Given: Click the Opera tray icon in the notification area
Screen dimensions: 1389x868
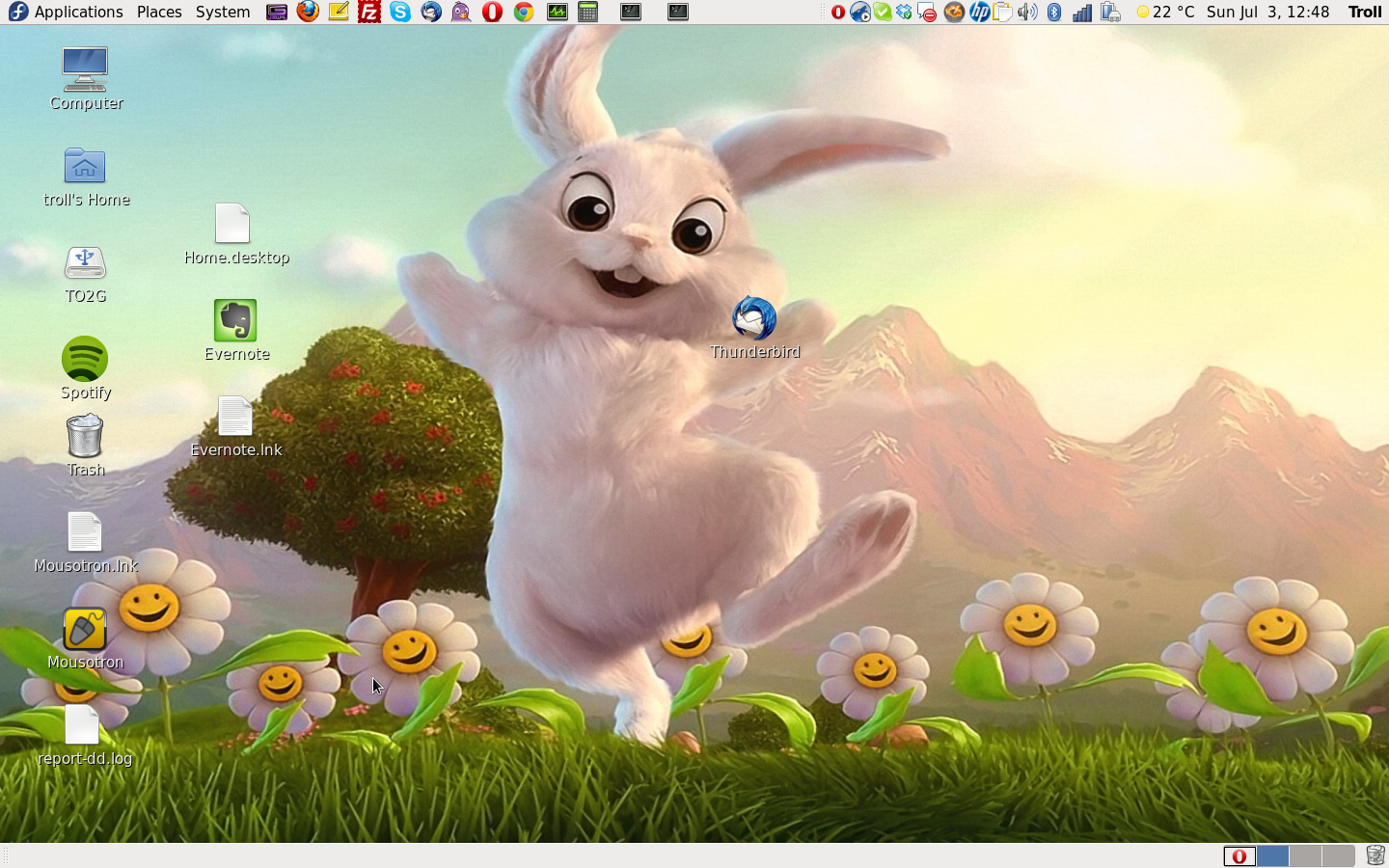Looking at the screenshot, I should coord(838,12).
